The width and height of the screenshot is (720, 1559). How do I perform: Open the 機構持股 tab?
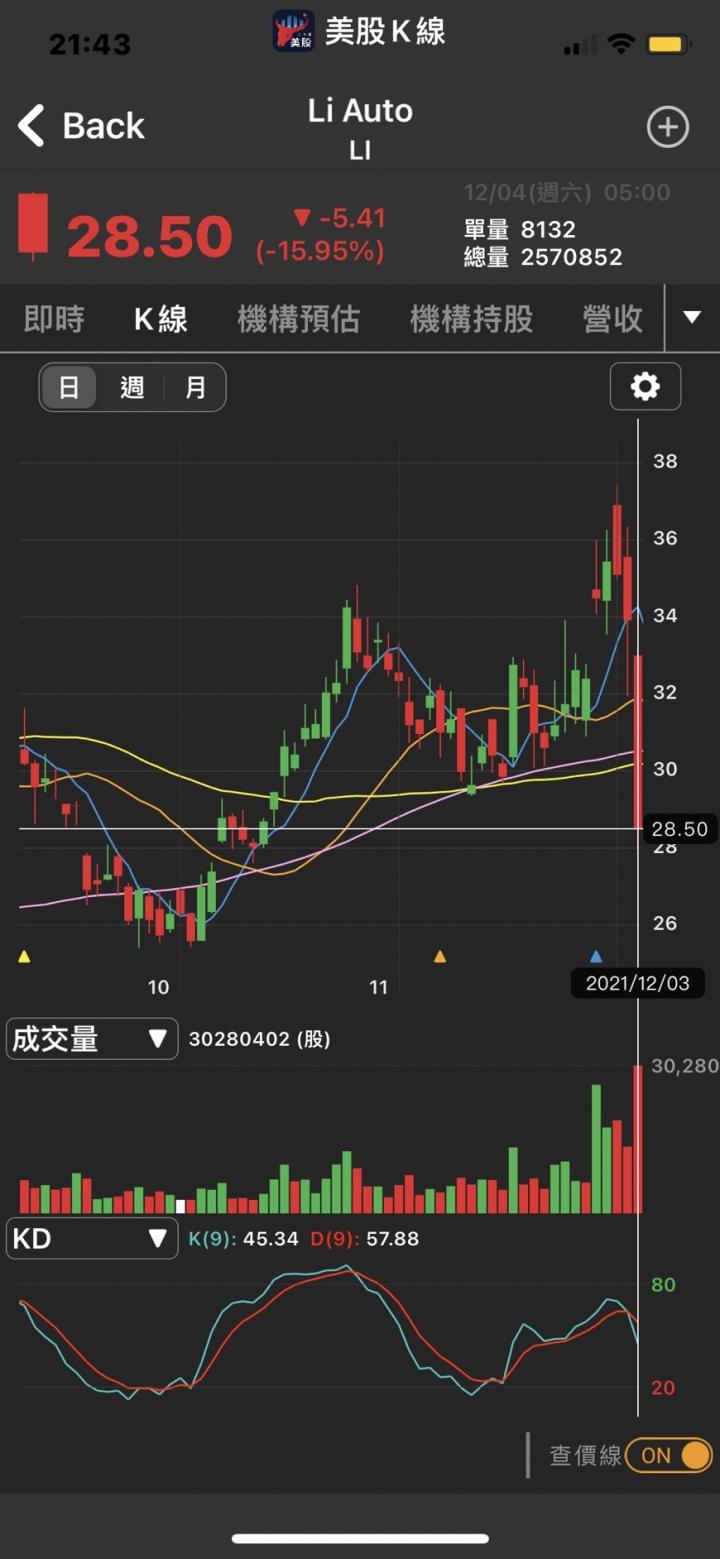click(471, 319)
